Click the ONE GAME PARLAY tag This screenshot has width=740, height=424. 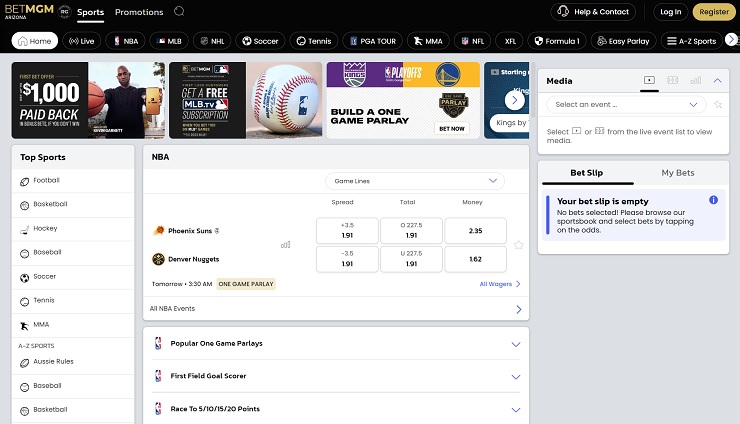click(246, 284)
